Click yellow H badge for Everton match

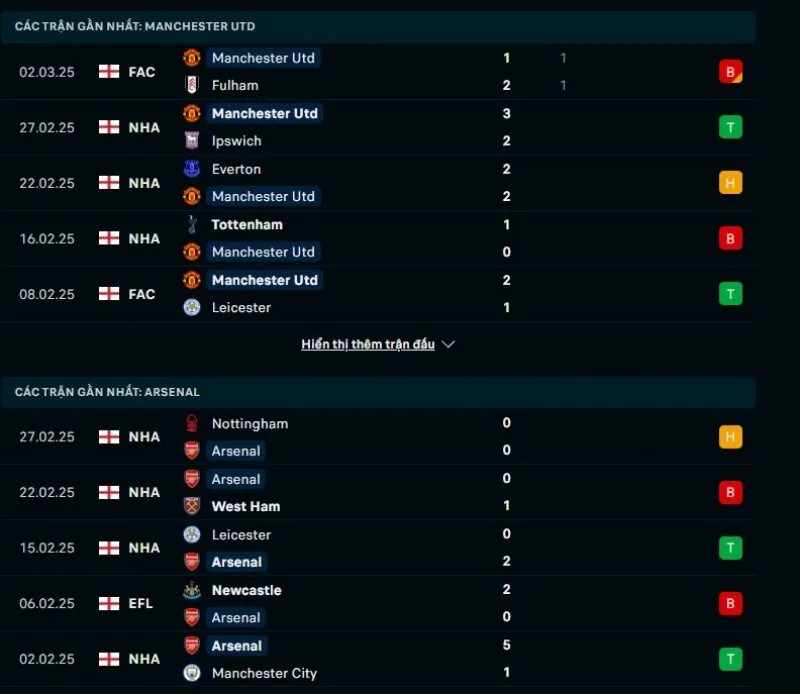point(730,183)
